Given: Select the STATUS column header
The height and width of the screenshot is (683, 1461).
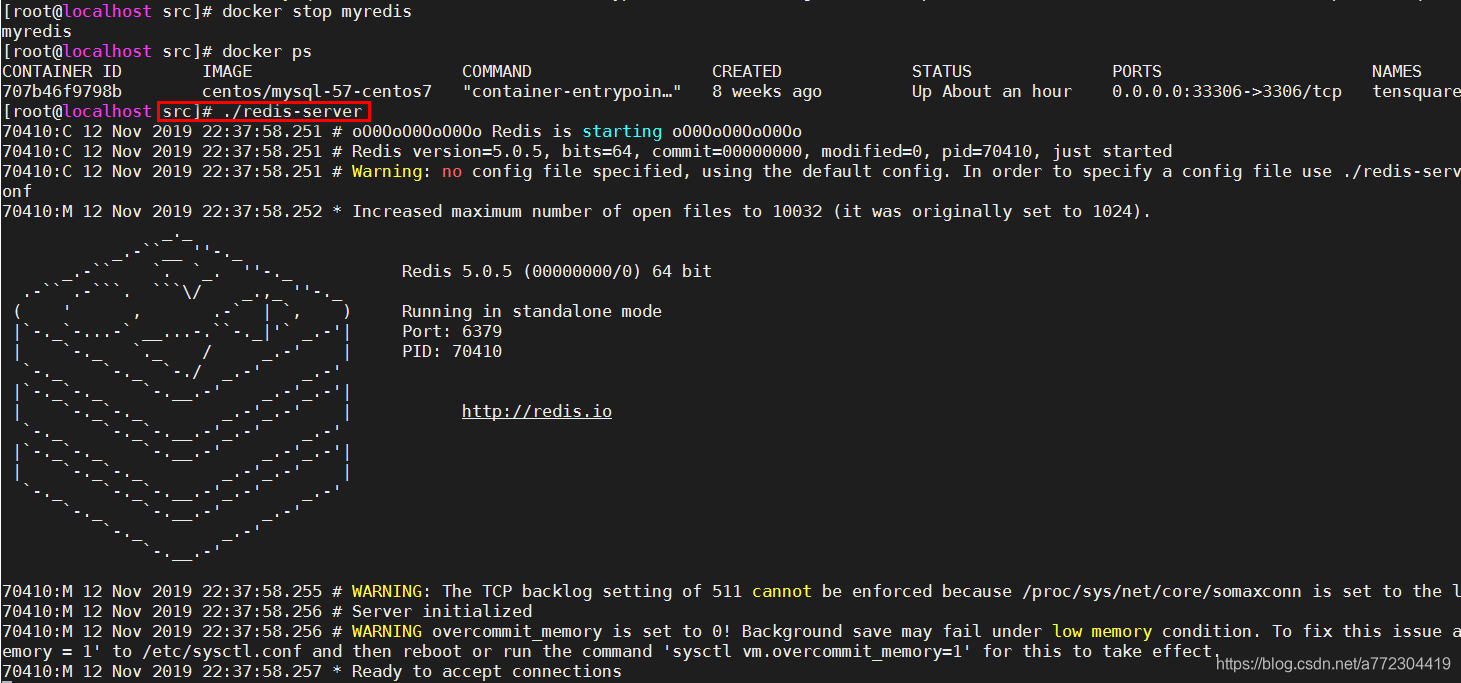Looking at the screenshot, I should 942,71.
